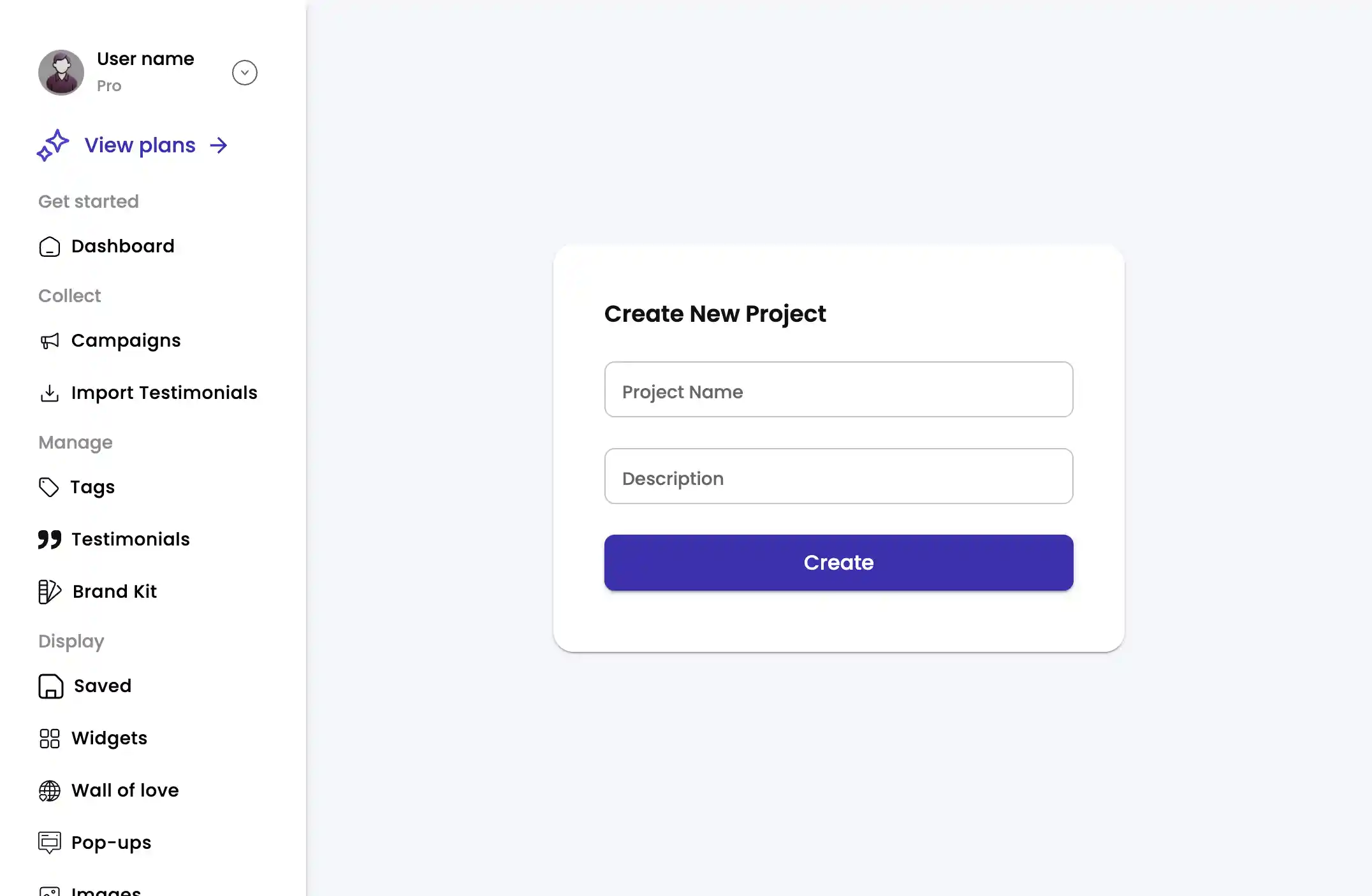Click the Widgets grid icon
This screenshot has height=896, width=1372.
pos(50,738)
